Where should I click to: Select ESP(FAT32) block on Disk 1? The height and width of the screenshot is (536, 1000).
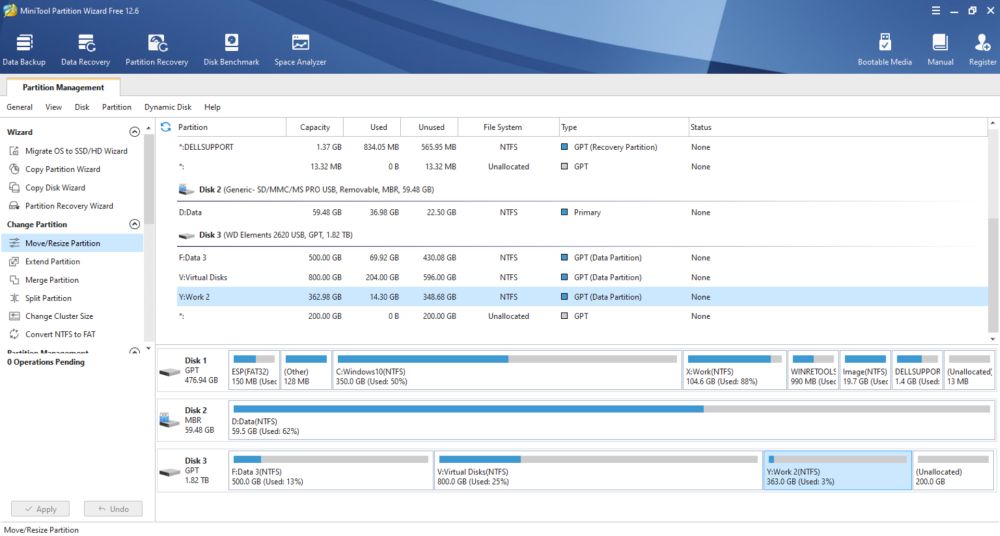coord(254,370)
